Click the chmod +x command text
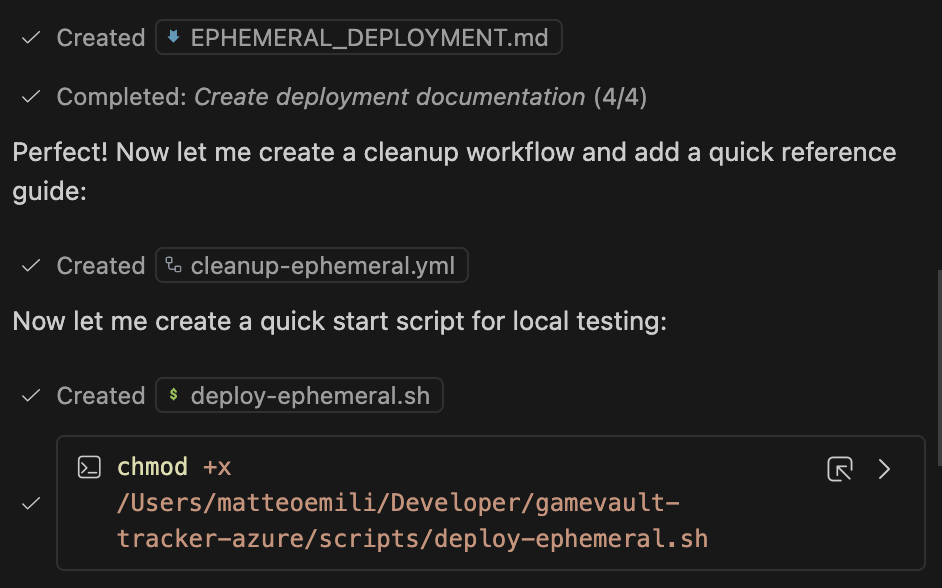The height and width of the screenshot is (588, 942). pos(174,467)
